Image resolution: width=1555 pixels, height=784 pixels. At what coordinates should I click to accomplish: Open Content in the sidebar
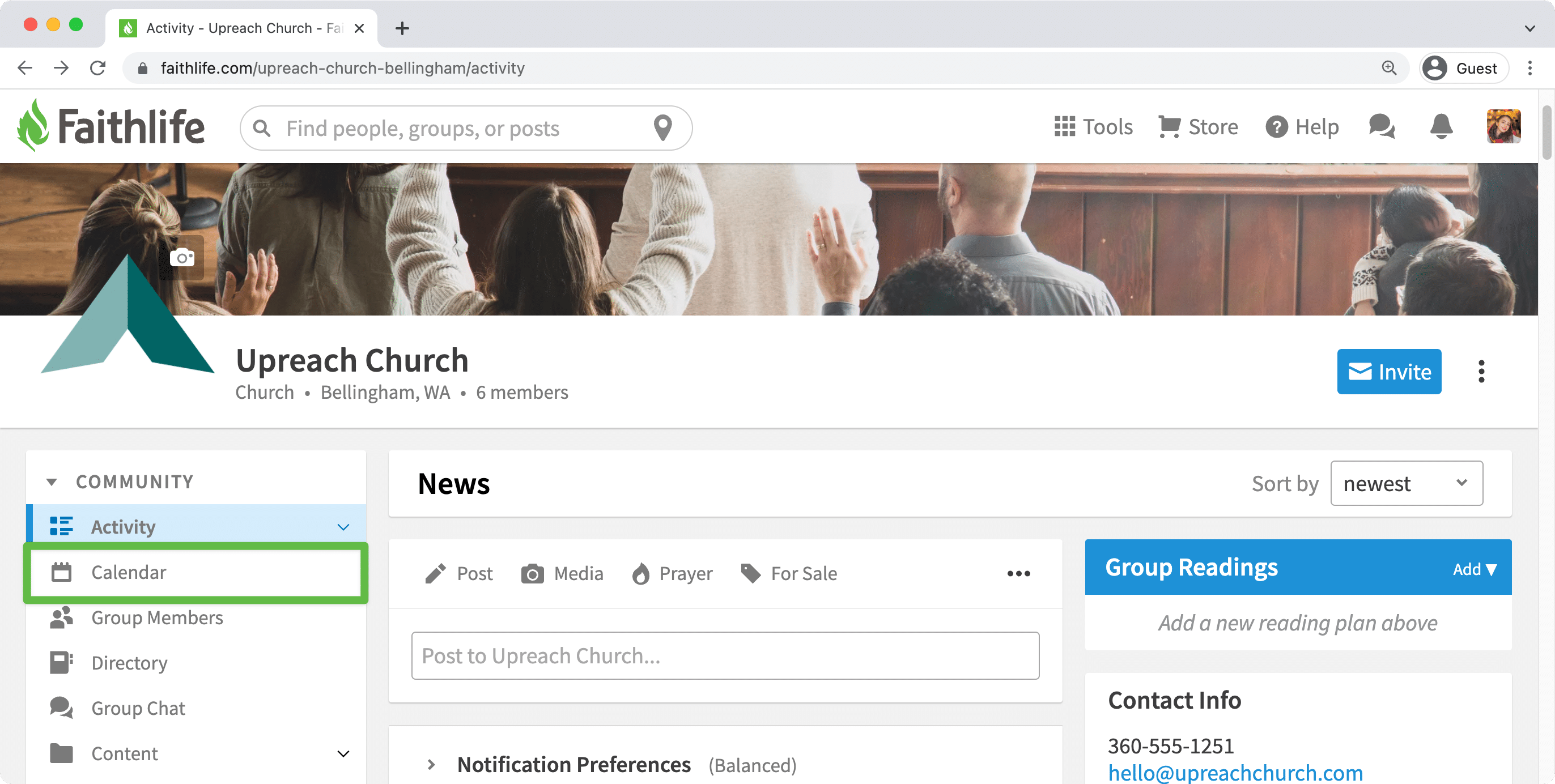tap(196, 753)
